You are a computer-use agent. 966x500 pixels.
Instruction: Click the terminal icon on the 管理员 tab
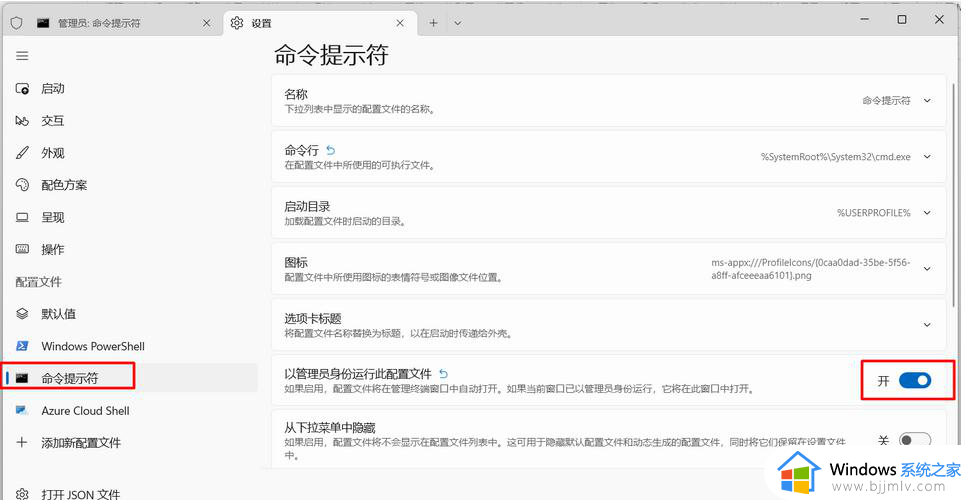click(43, 23)
